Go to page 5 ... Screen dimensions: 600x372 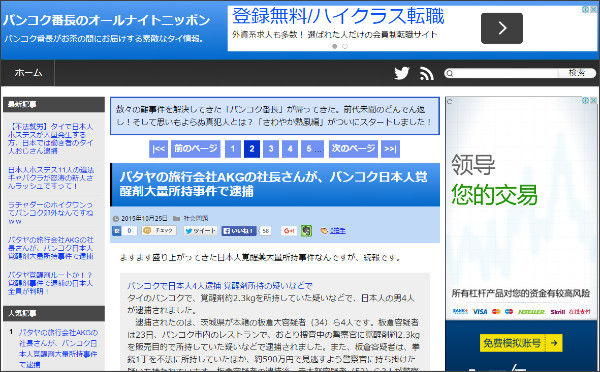[312, 149]
